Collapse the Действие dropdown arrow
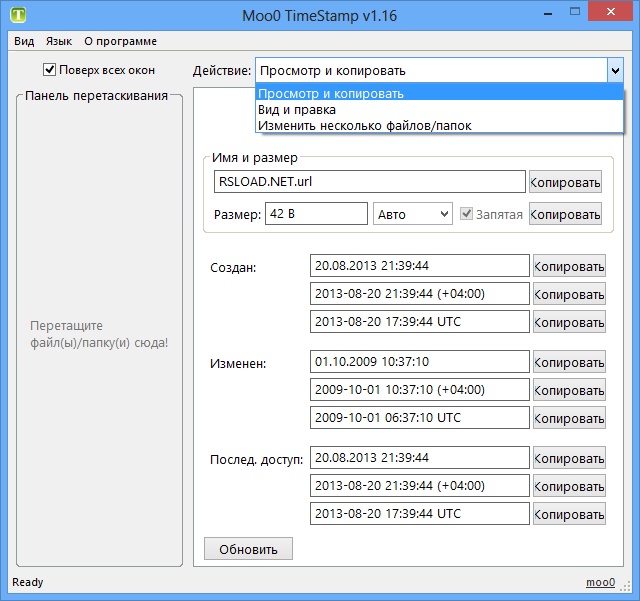Screen dimensions: 640x601 click(615, 71)
